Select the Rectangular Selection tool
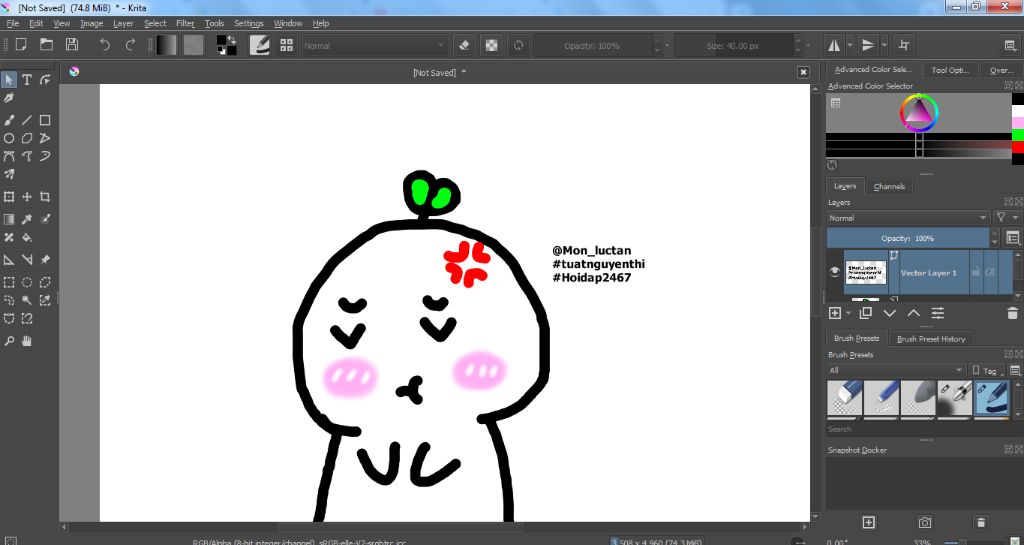The width and height of the screenshot is (1024, 545). (x=9, y=283)
